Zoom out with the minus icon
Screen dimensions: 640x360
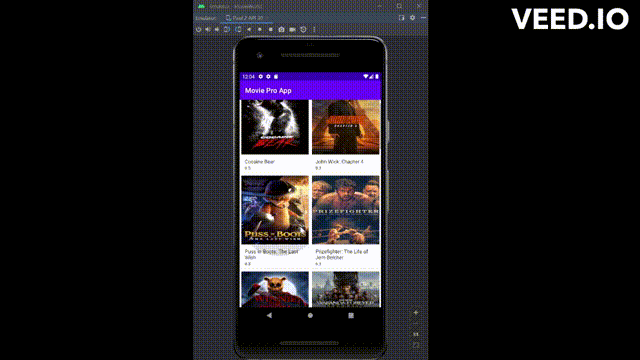pos(416,324)
